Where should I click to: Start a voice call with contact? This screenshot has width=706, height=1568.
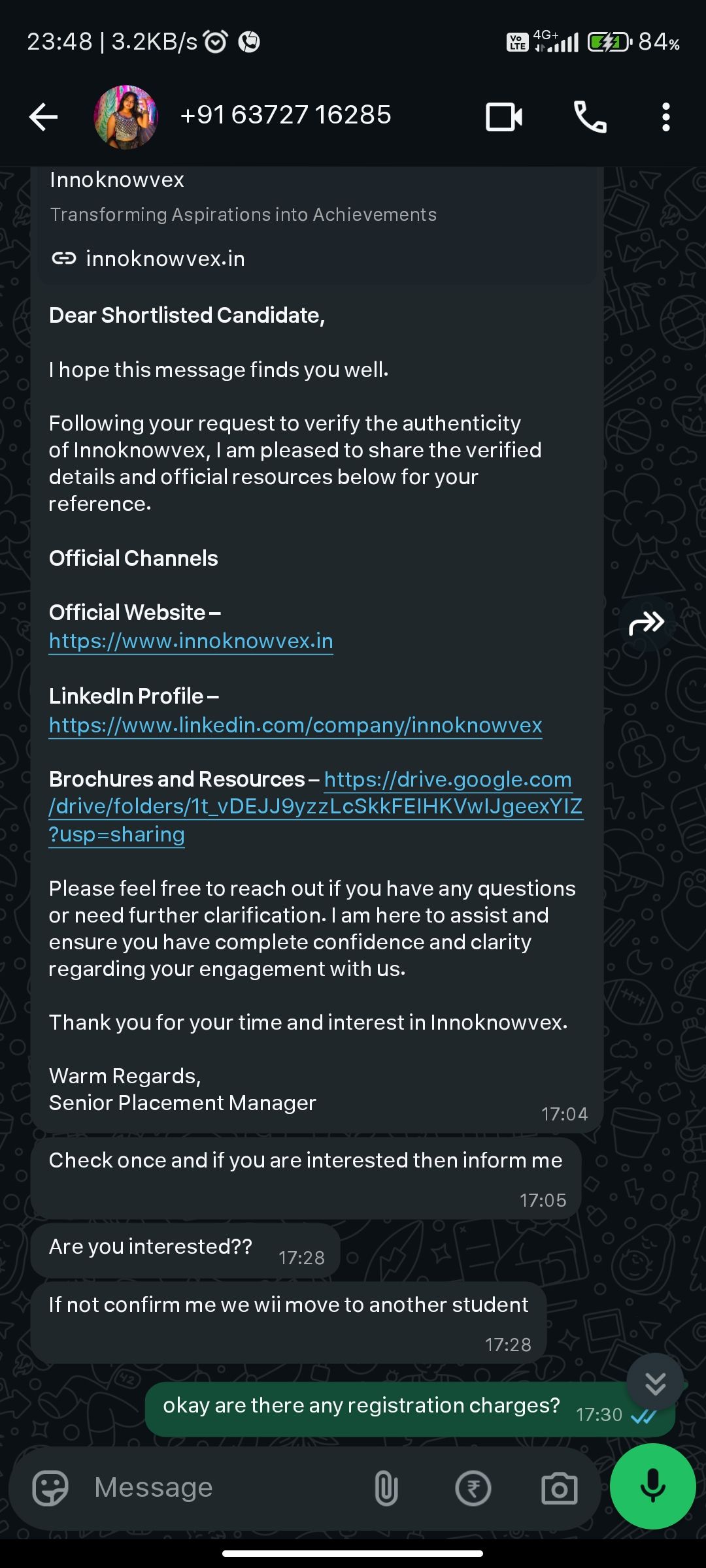coord(590,117)
